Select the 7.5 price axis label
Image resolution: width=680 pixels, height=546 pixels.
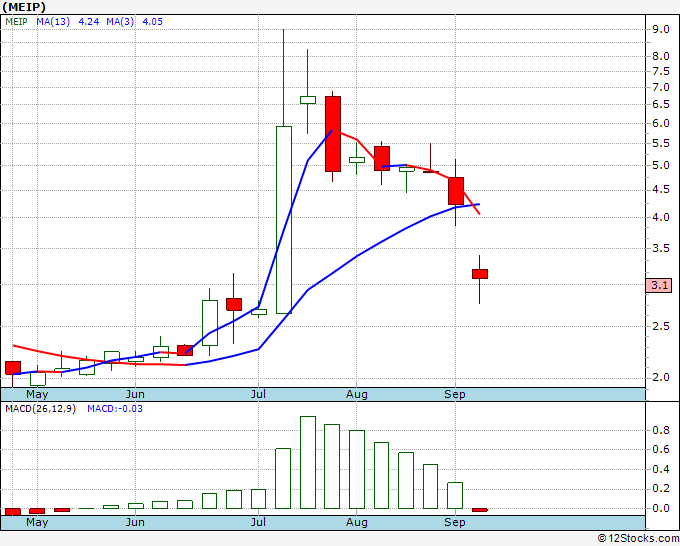[x=661, y=72]
